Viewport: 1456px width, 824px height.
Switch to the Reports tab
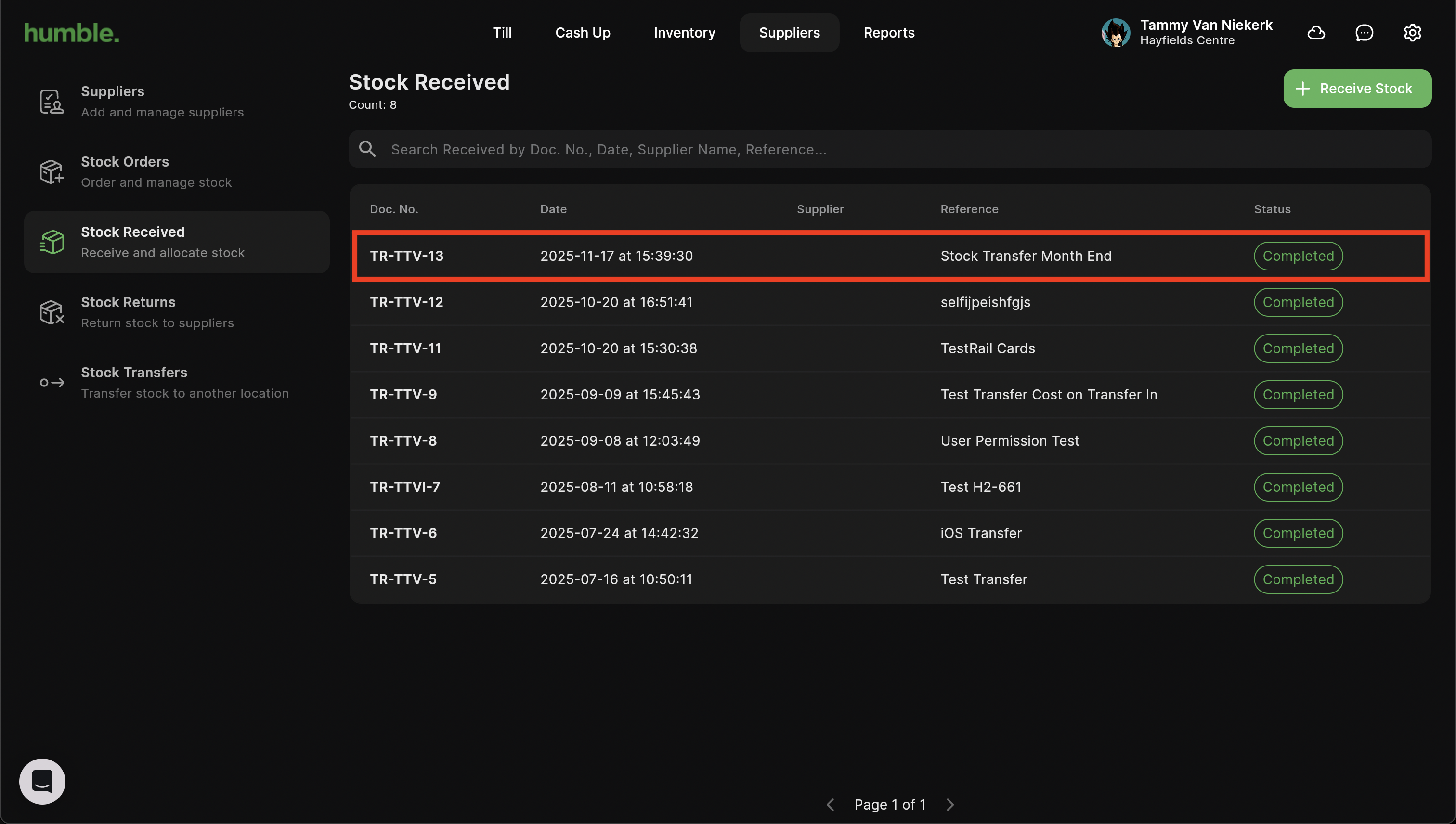[x=889, y=33]
